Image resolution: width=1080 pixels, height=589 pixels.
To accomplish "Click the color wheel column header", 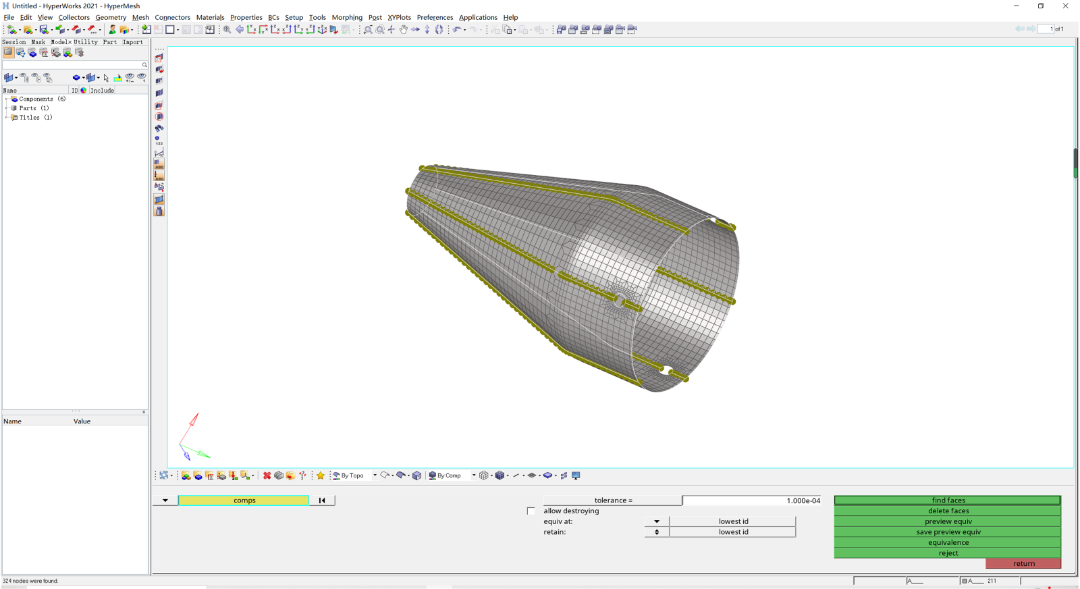I will [x=83, y=90].
